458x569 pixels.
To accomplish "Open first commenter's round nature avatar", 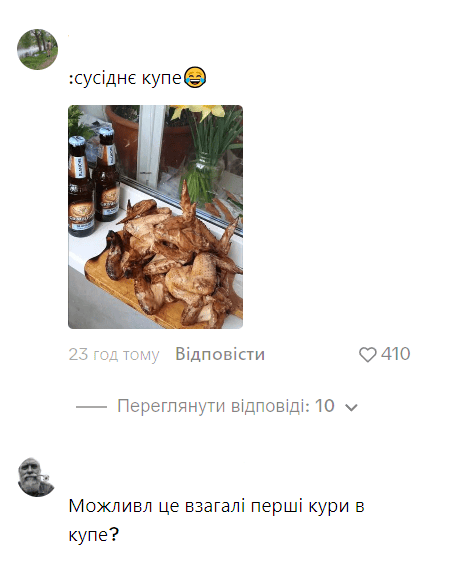I will pos(37,49).
